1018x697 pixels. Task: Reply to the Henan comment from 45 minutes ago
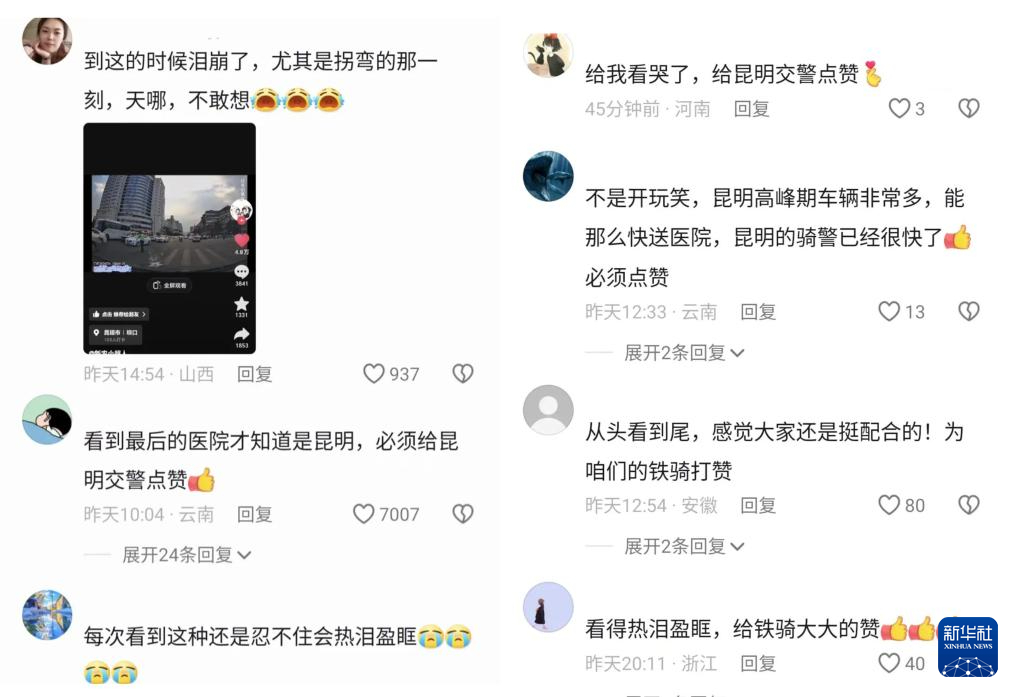pos(752,108)
